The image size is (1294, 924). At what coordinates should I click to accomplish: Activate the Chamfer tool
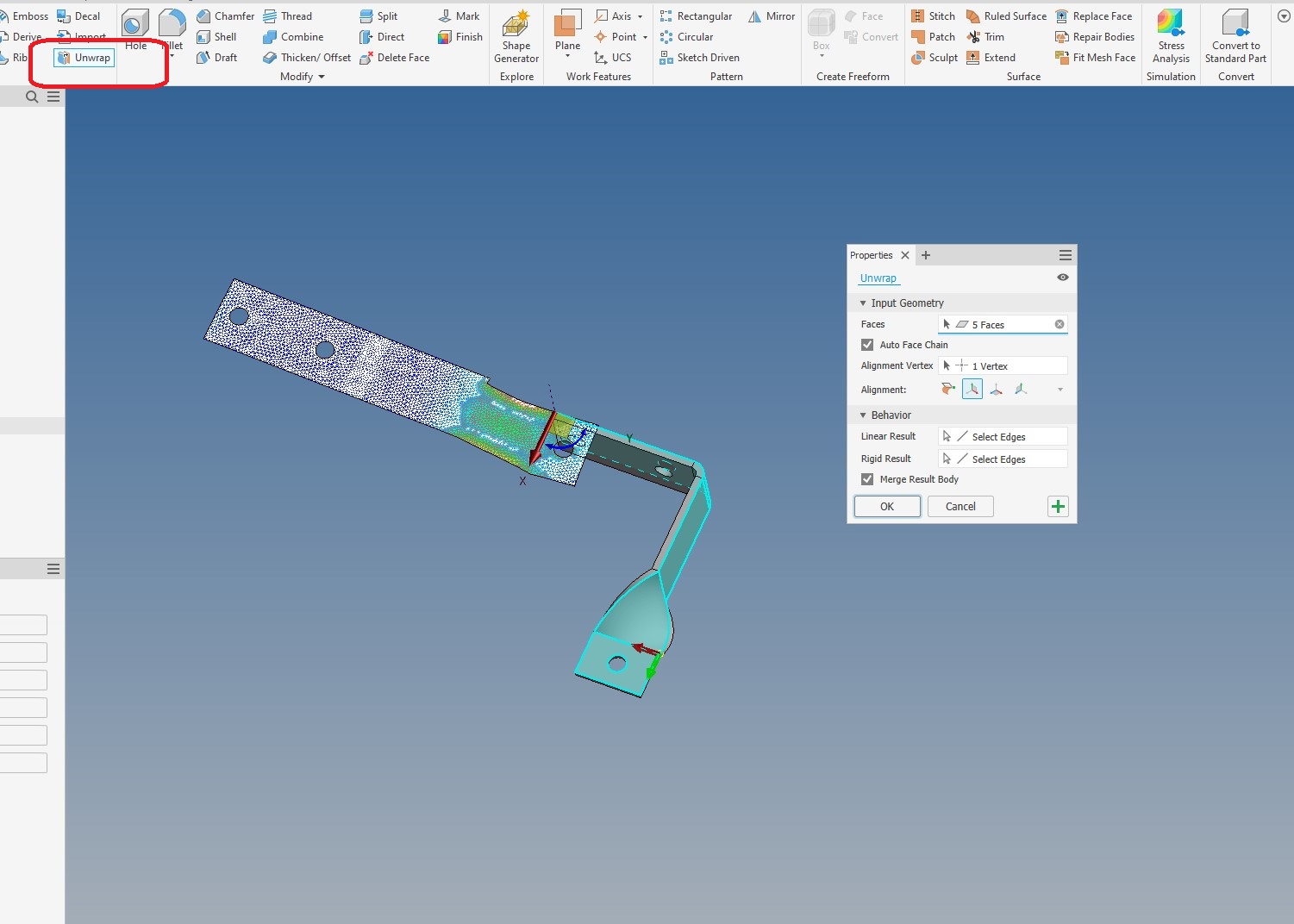(225, 16)
